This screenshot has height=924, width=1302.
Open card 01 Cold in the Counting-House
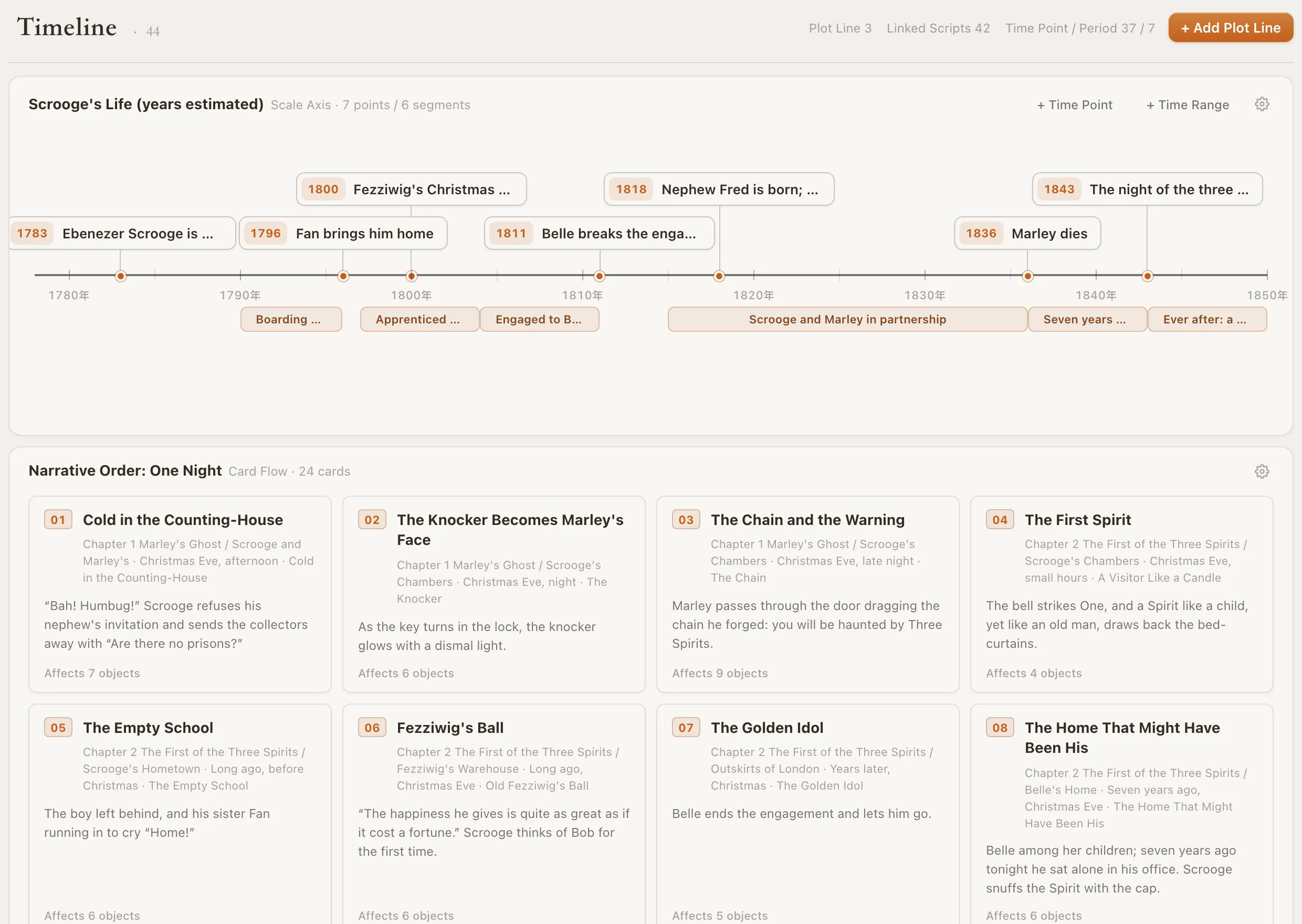pos(180,594)
